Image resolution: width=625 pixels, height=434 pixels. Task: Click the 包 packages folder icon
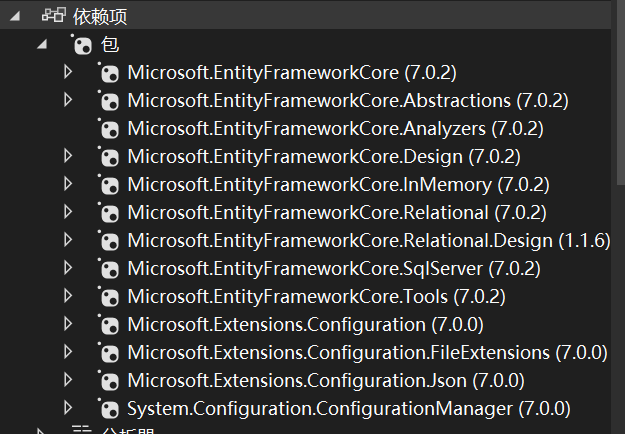coord(83,45)
